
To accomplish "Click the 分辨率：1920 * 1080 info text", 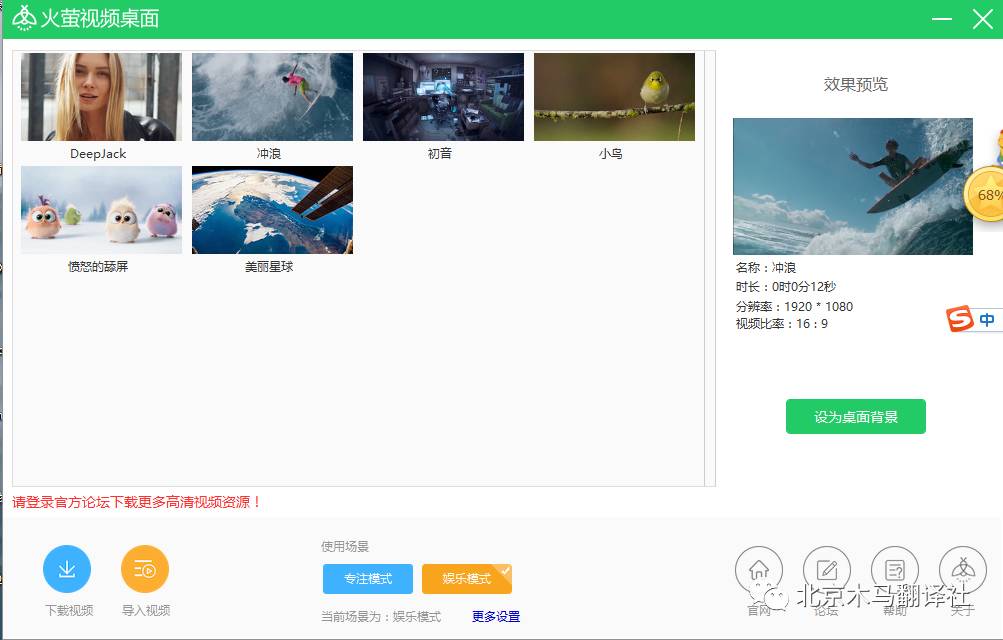I will (x=794, y=306).
